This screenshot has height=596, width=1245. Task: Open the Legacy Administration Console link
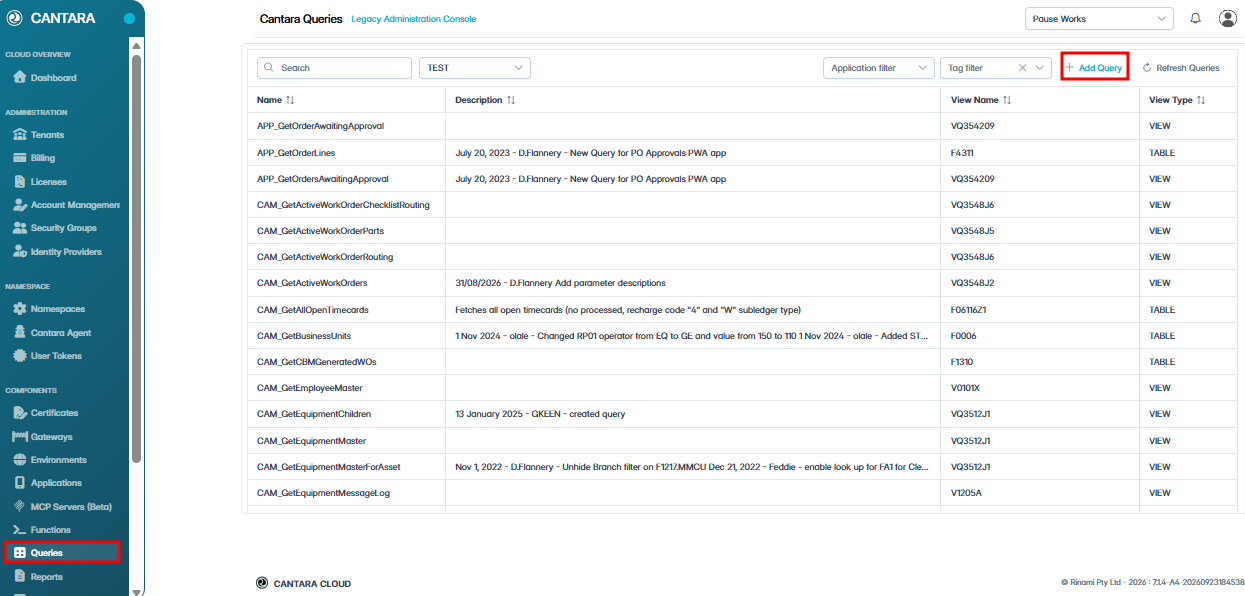tap(414, 19)
